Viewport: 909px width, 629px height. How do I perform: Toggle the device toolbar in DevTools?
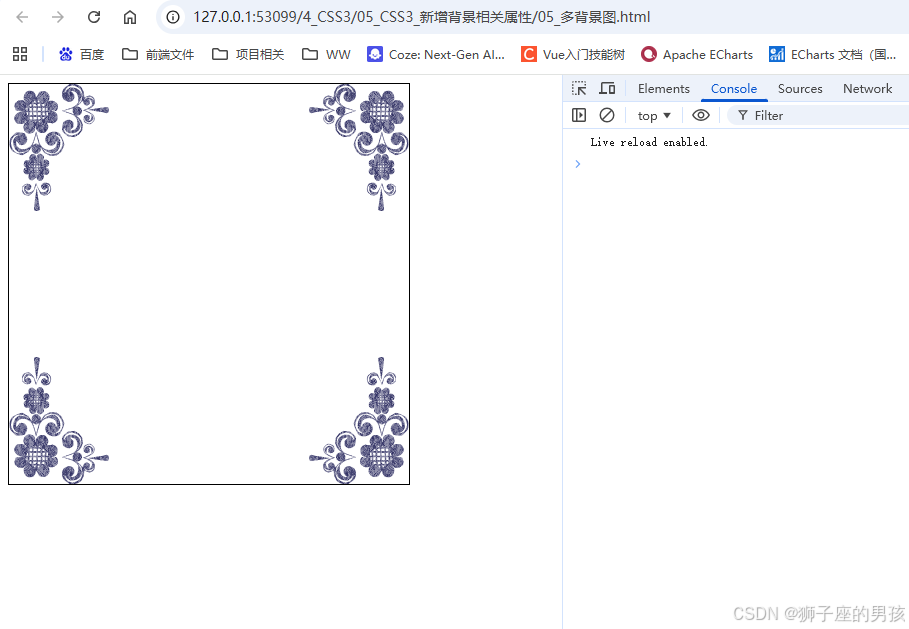click(x=607, y=88)
